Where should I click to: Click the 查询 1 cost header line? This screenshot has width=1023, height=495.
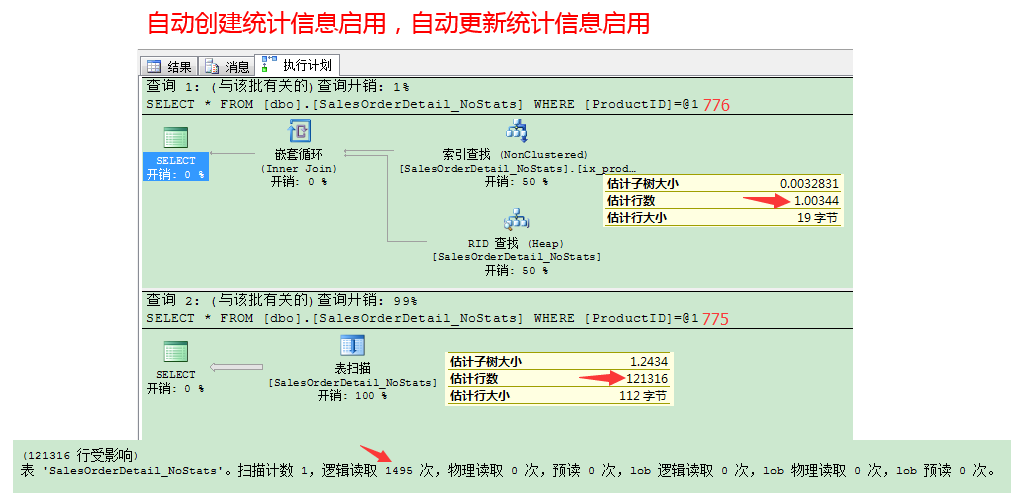[x=278, y=87]
